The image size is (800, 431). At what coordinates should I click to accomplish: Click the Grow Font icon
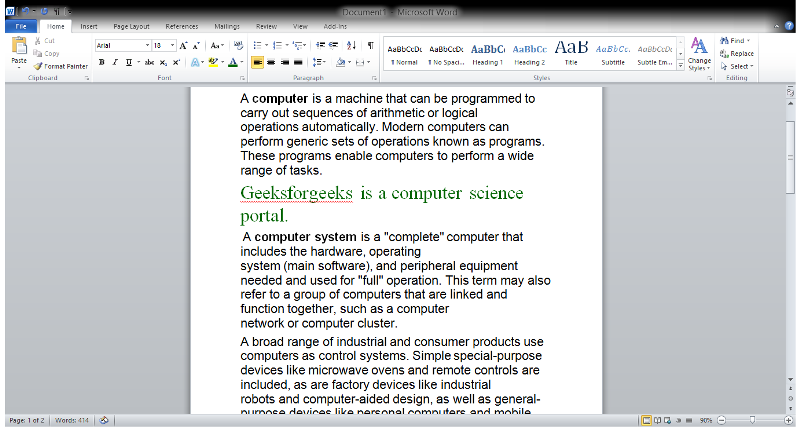183,45
